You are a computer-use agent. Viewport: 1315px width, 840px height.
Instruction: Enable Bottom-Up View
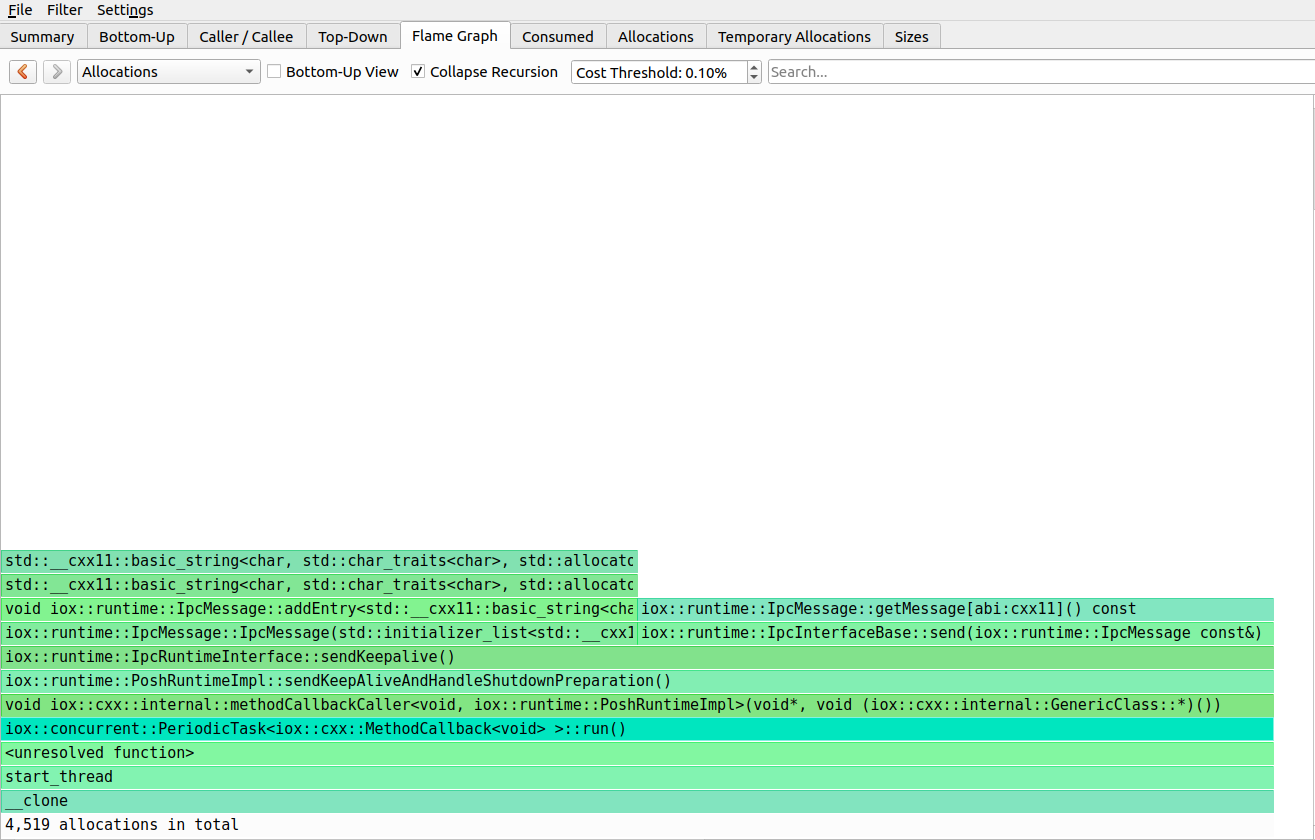pyautogui.click(x=273, y=71)
